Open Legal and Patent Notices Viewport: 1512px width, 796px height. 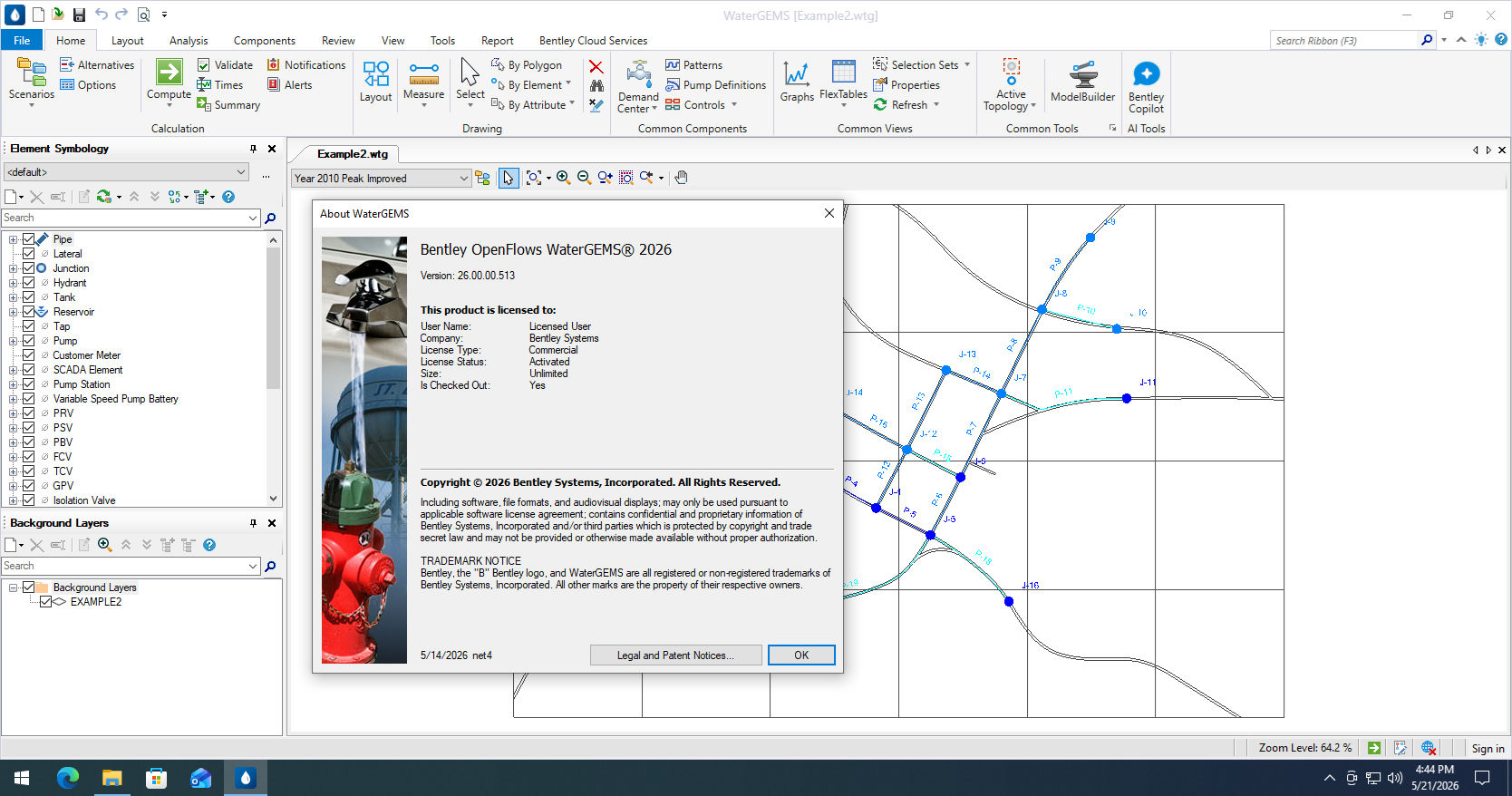click(675, 655)
